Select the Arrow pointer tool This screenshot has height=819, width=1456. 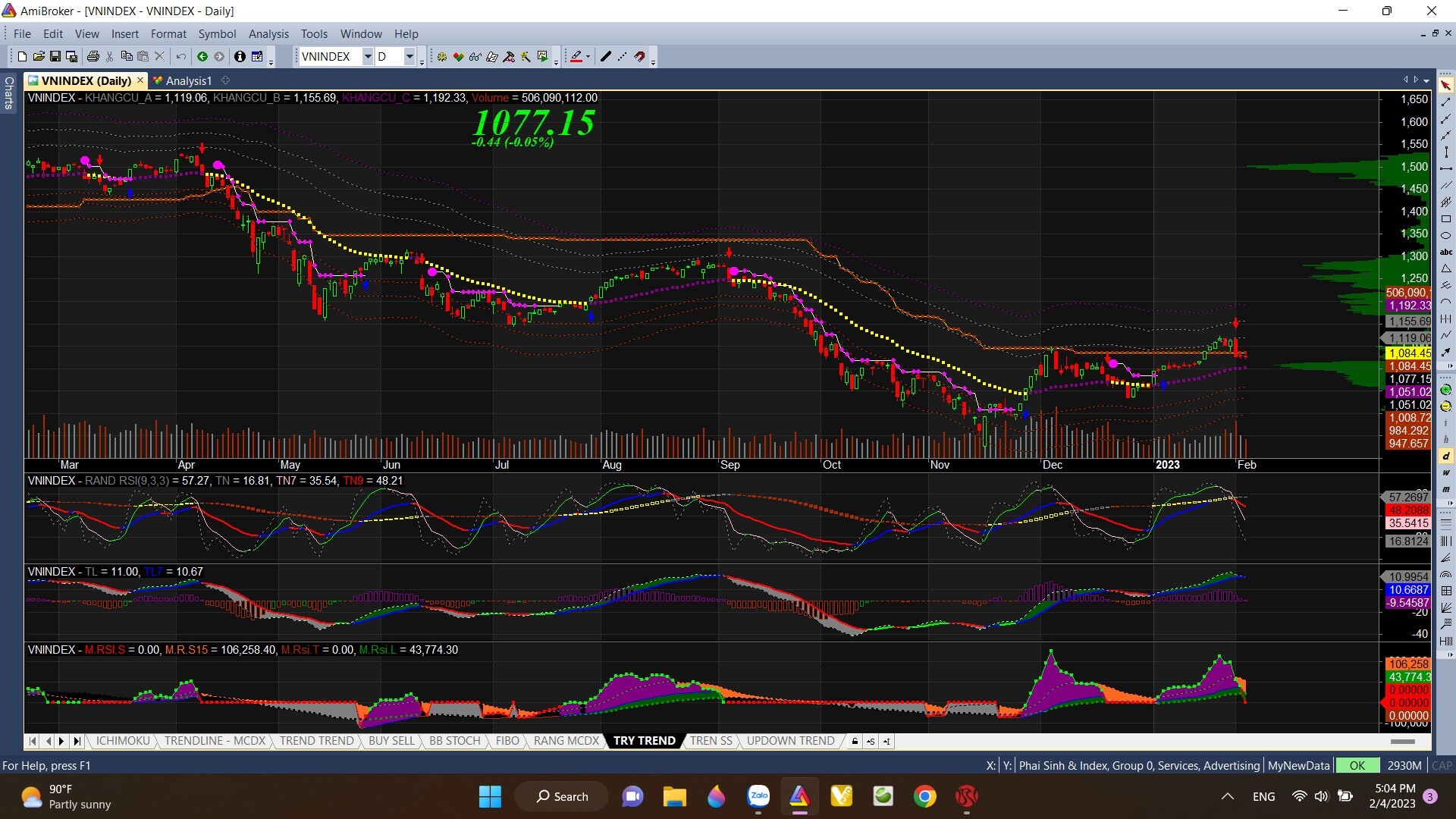click(1445, 85)
